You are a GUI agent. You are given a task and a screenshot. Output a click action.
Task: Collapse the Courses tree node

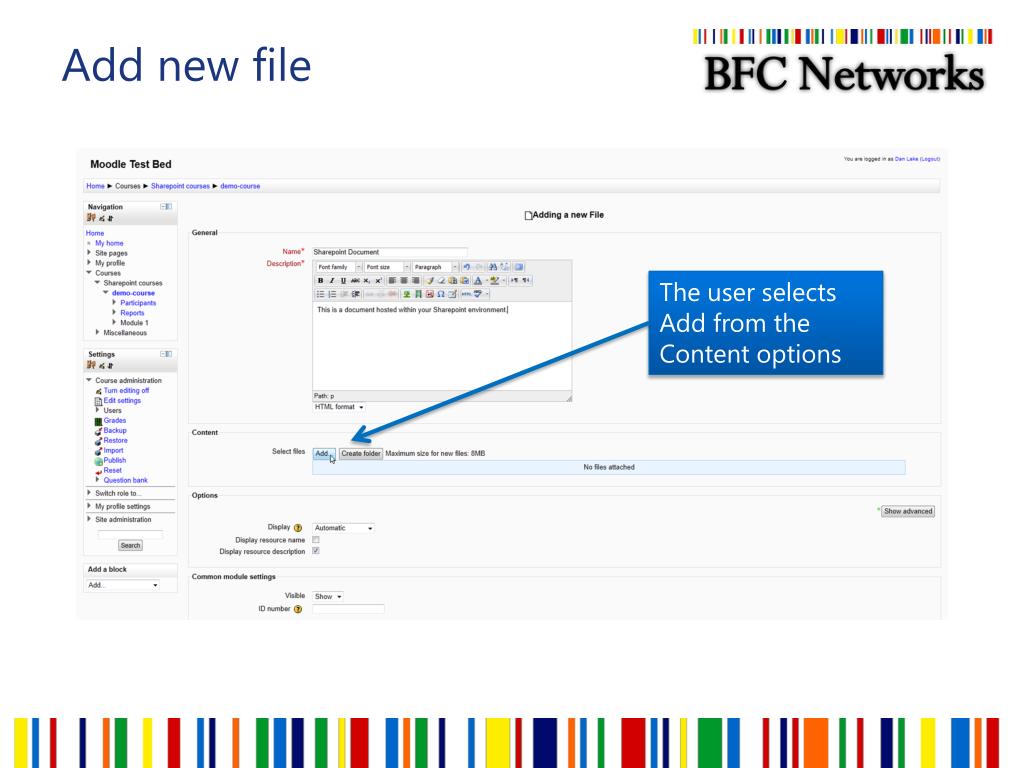(89, 272)
